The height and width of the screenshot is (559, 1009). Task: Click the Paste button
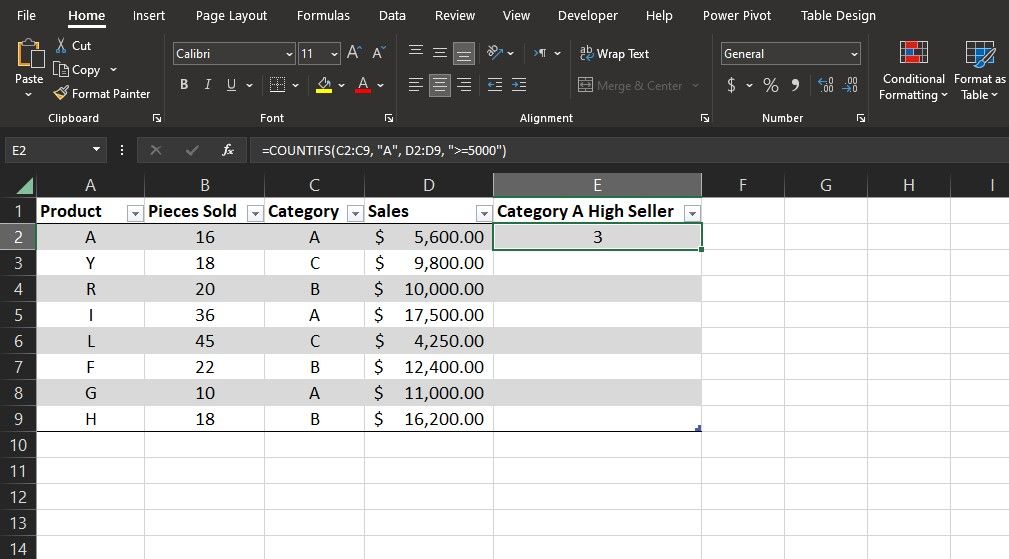point(29,58)
